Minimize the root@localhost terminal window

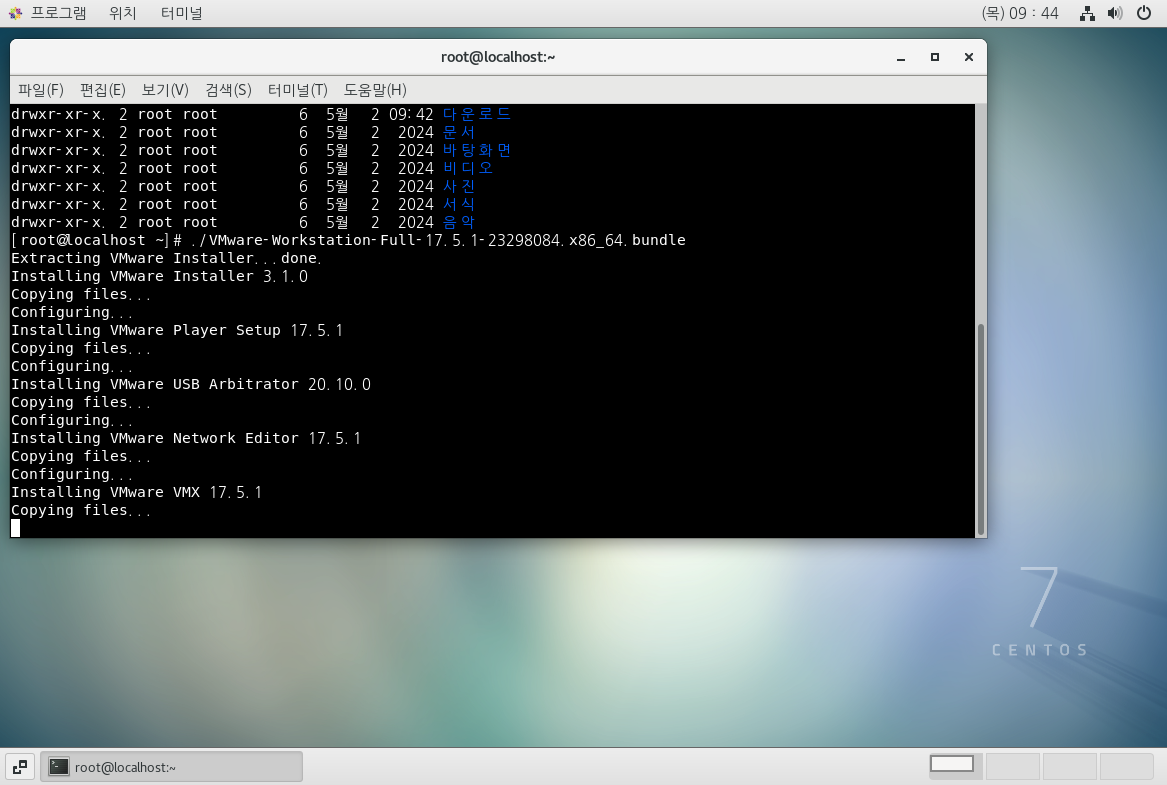tap(901, 57)
